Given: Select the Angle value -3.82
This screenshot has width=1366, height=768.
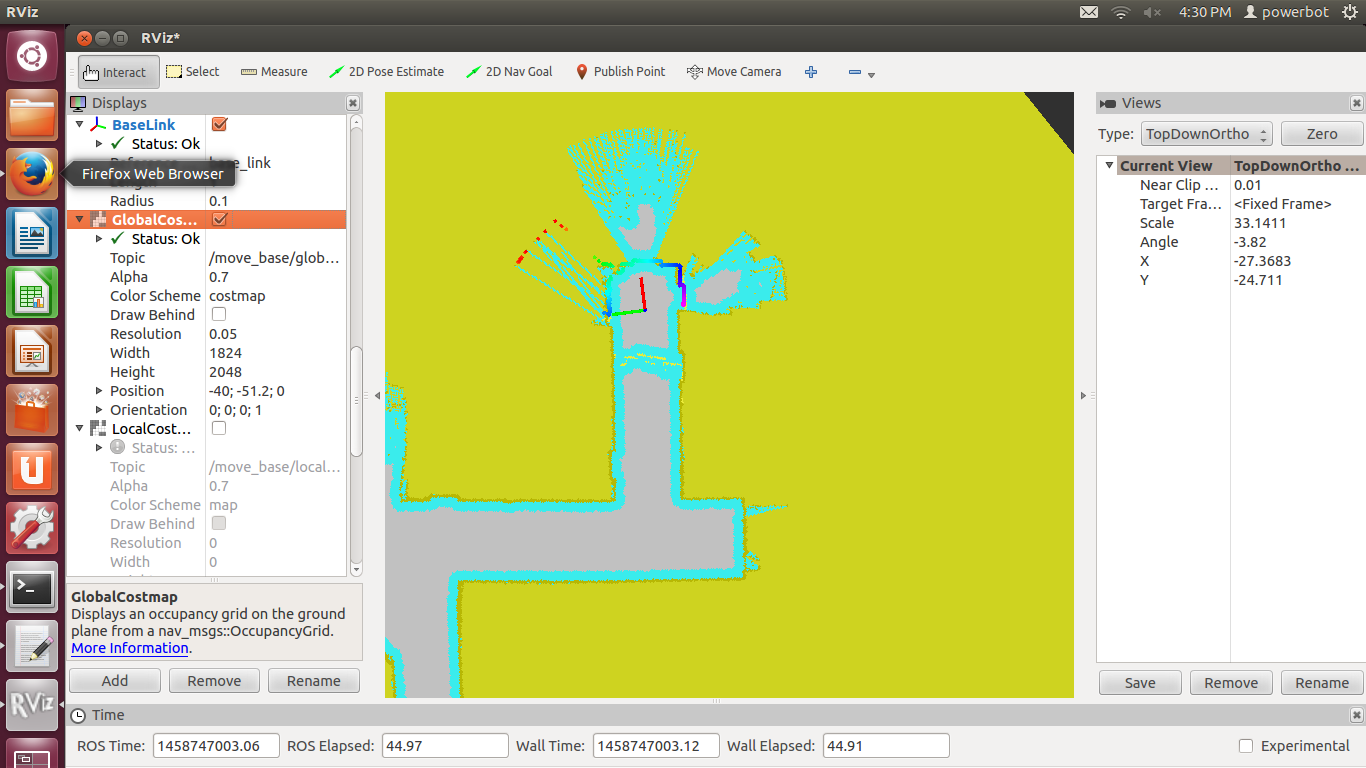Looking at the screenshot, I should click(x=1296, y=242).
